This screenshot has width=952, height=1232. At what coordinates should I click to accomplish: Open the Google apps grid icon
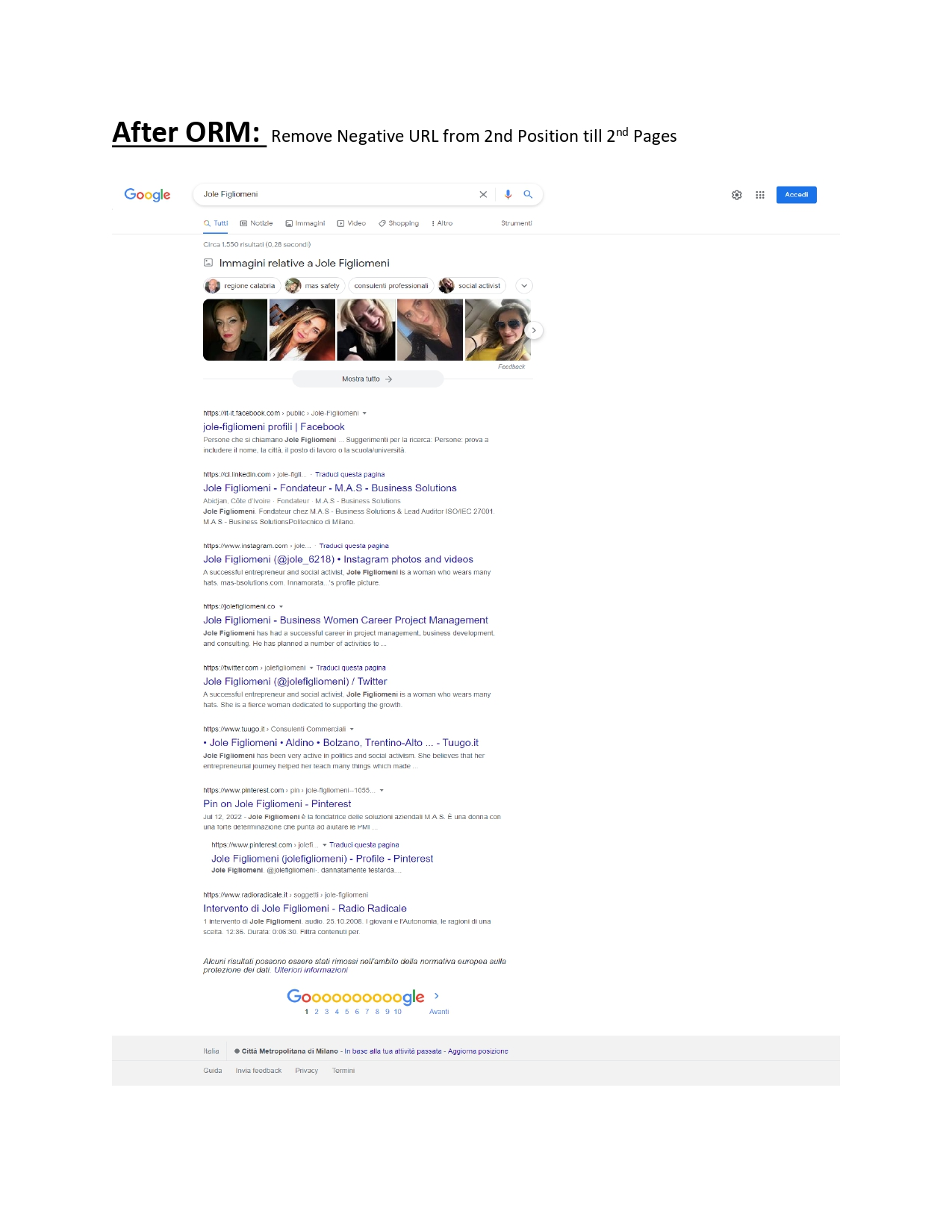[x=759, y=195]
